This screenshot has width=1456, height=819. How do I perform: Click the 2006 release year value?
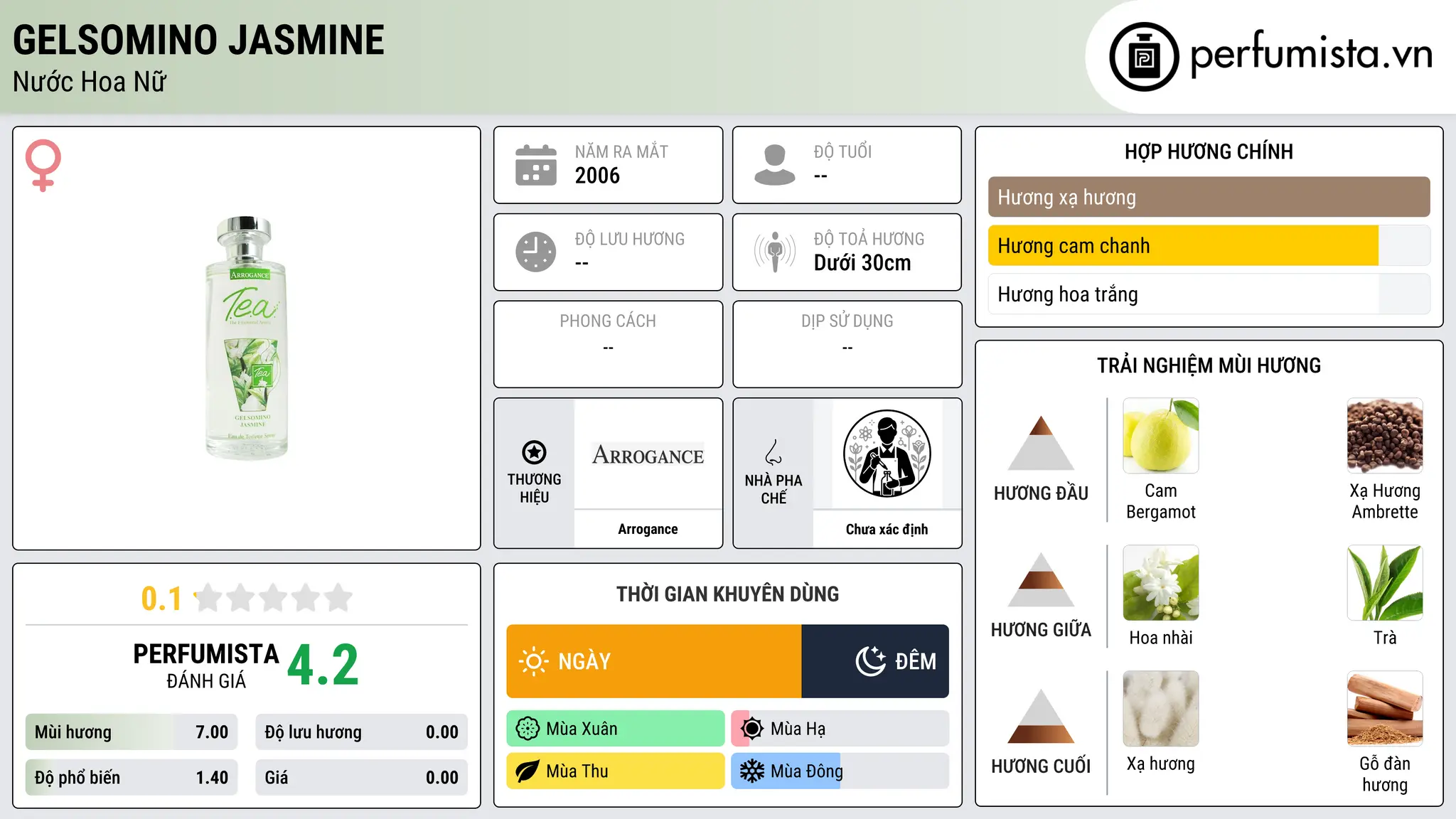tap(597, 176)
